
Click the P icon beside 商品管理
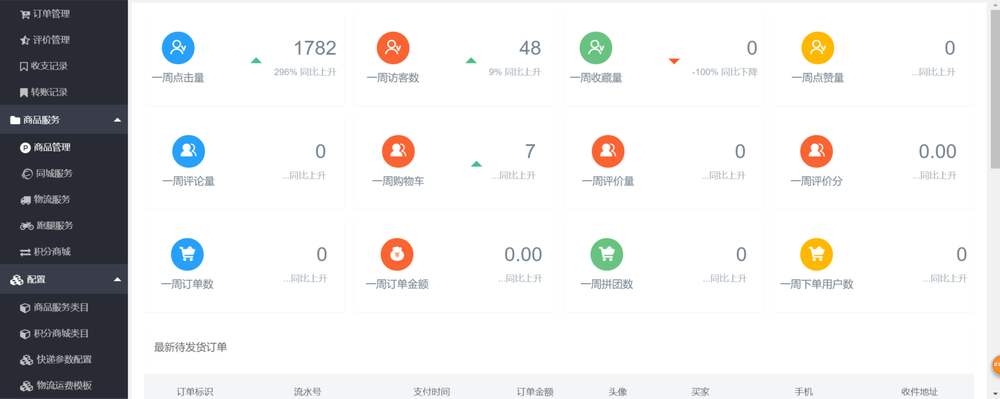pos(25,148)
